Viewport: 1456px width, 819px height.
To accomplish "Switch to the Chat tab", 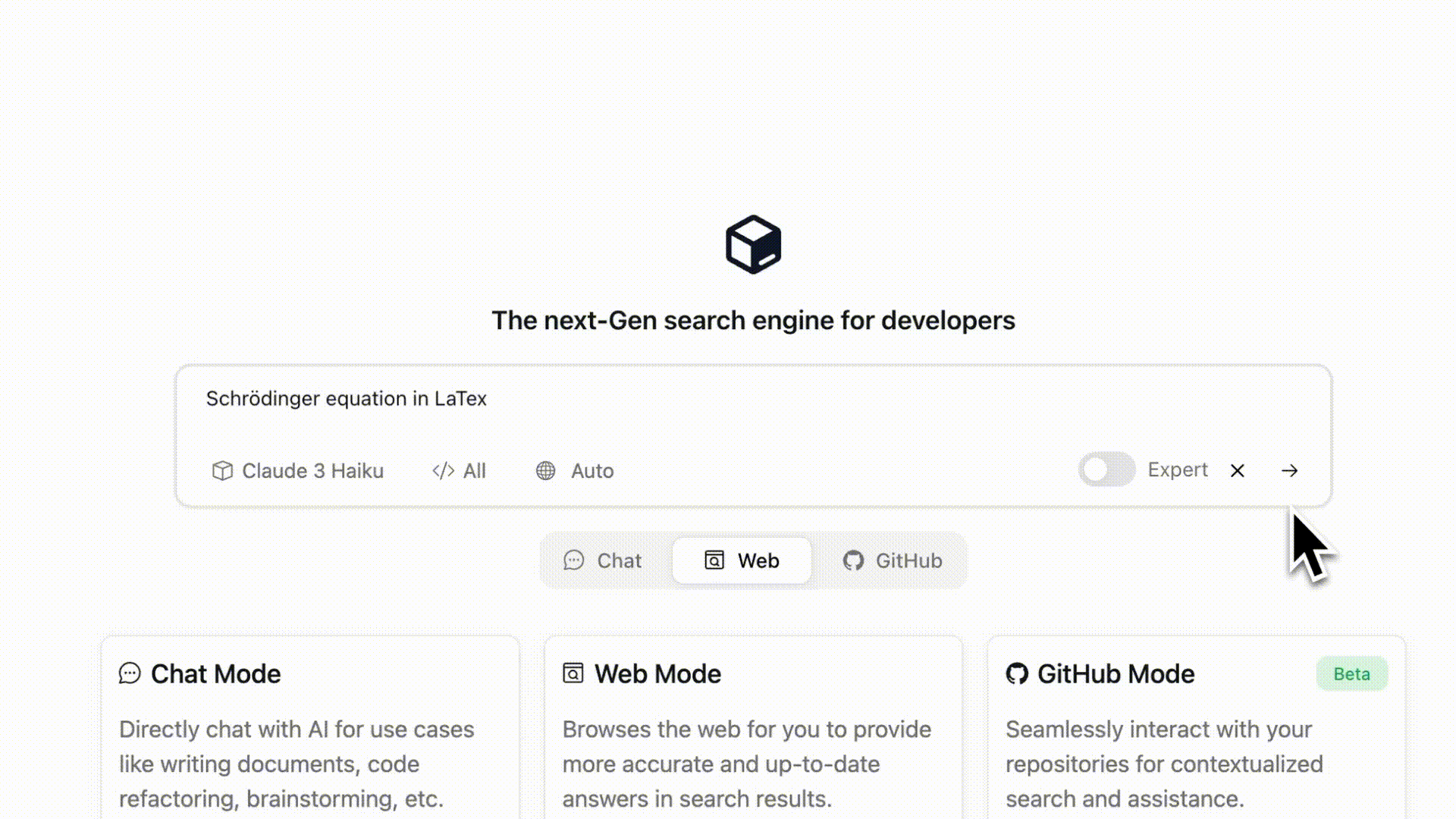I will point(603,560).
